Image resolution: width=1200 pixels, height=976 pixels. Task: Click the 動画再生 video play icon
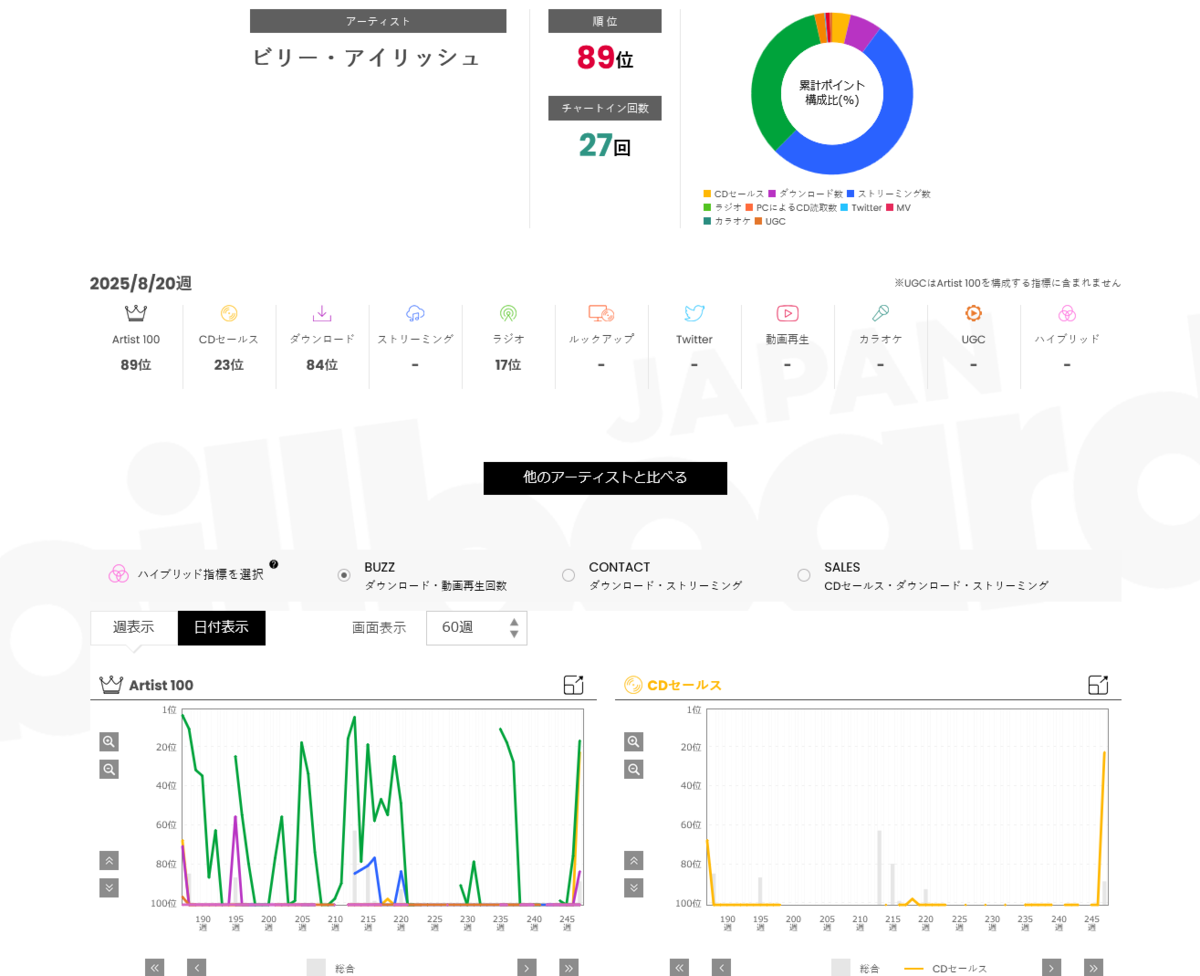(x=787, y=313)
